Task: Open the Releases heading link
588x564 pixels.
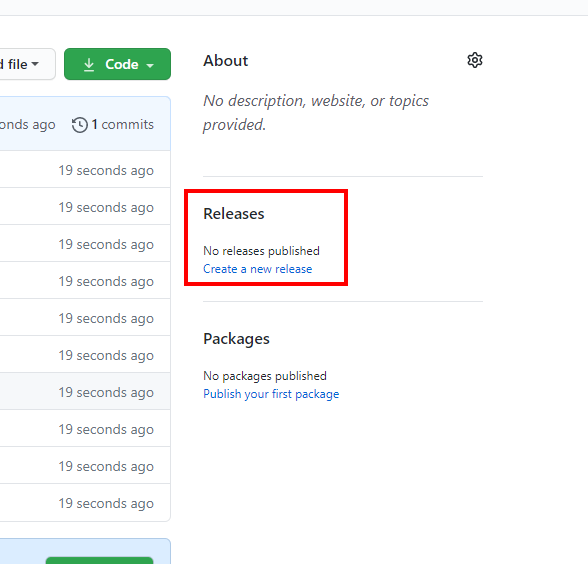Action: click(234, 214)
